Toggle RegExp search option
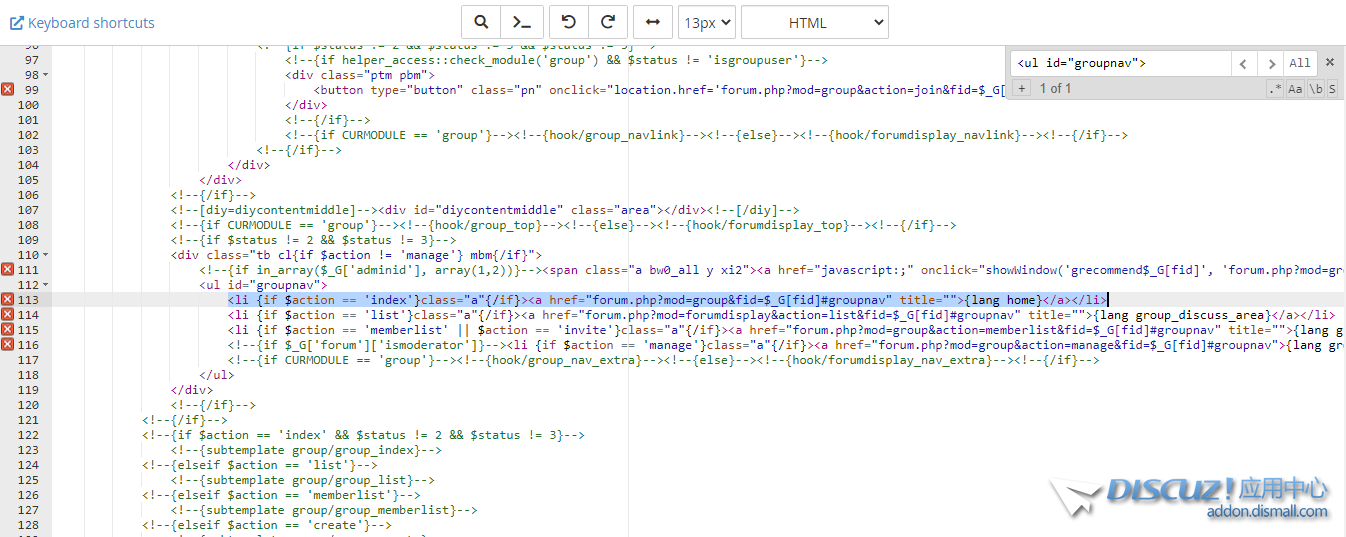 coord(1275,89)
